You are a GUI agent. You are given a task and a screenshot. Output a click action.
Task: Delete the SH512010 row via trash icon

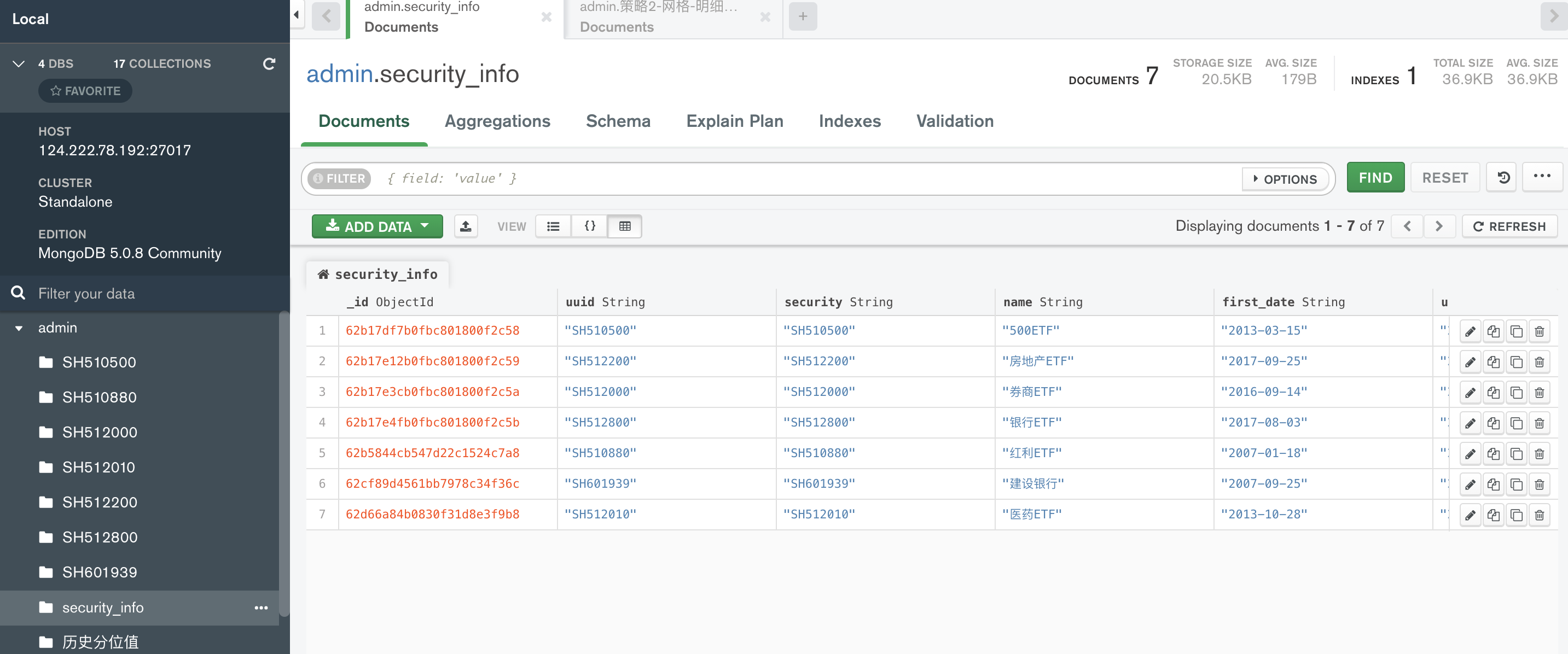[1539, 515]
